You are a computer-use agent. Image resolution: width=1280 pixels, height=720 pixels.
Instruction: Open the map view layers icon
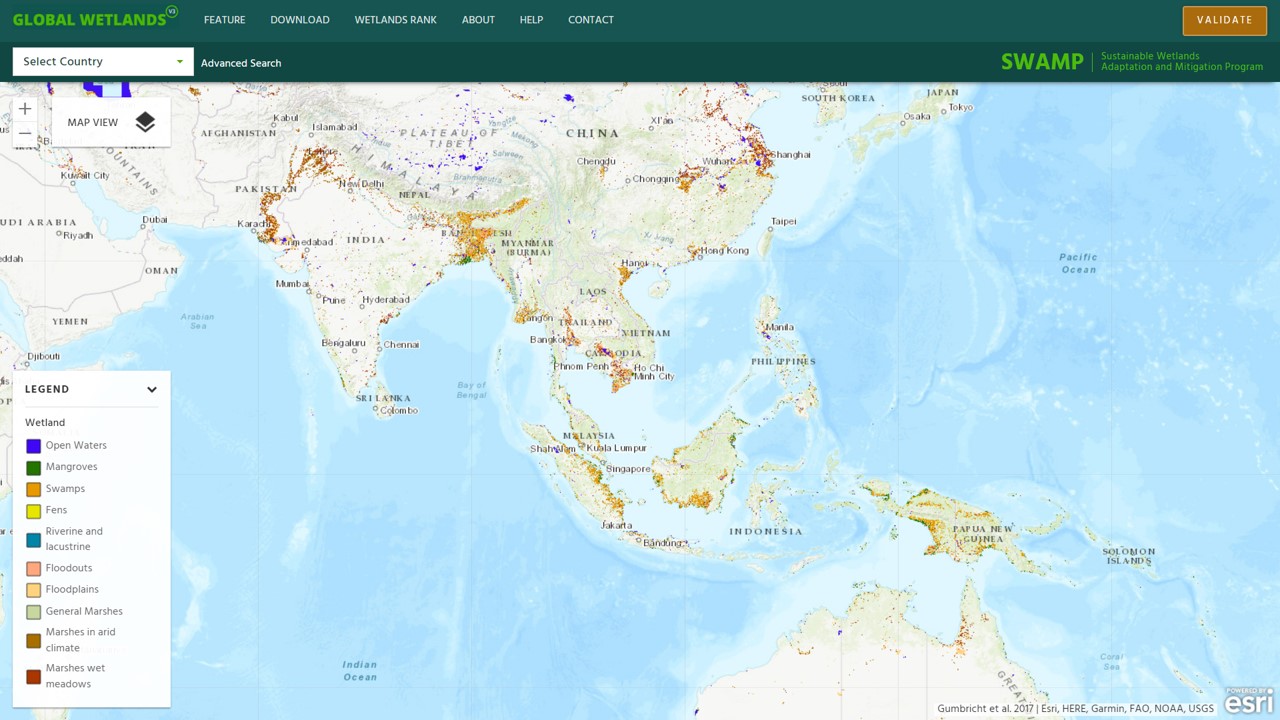tap(145, 122)
